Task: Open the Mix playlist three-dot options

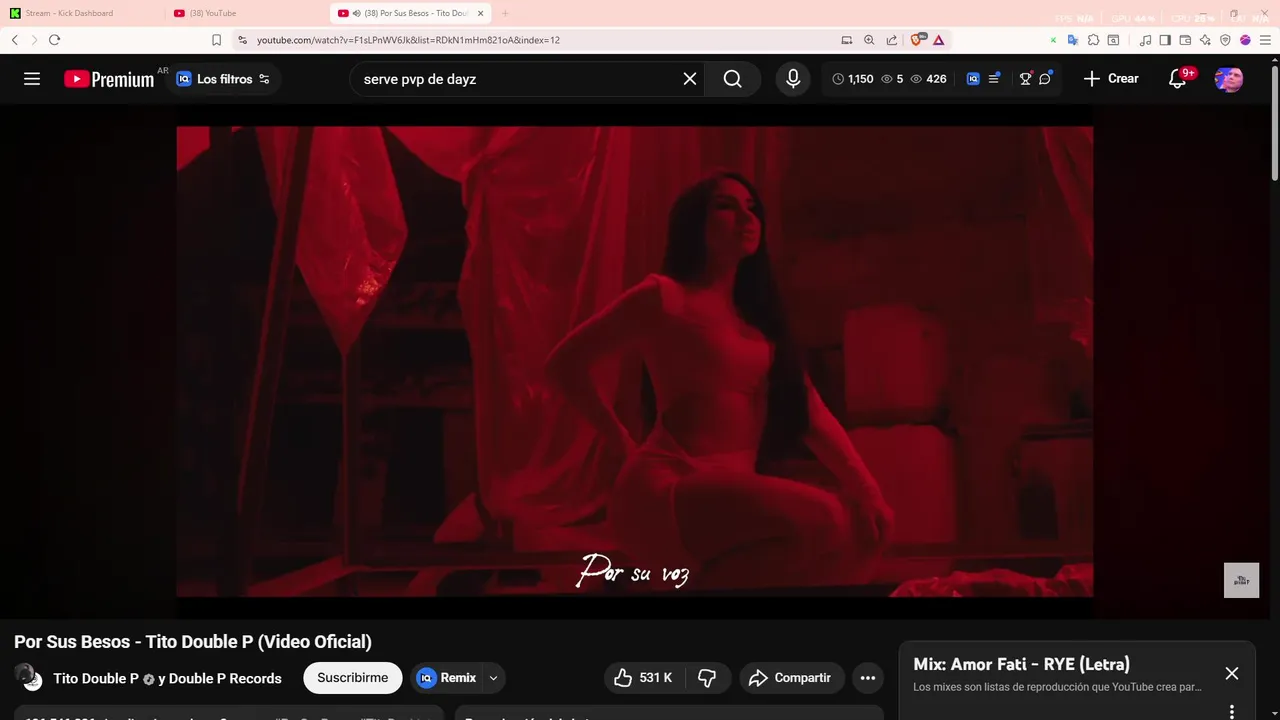Action: click(x=1232, y=711)
